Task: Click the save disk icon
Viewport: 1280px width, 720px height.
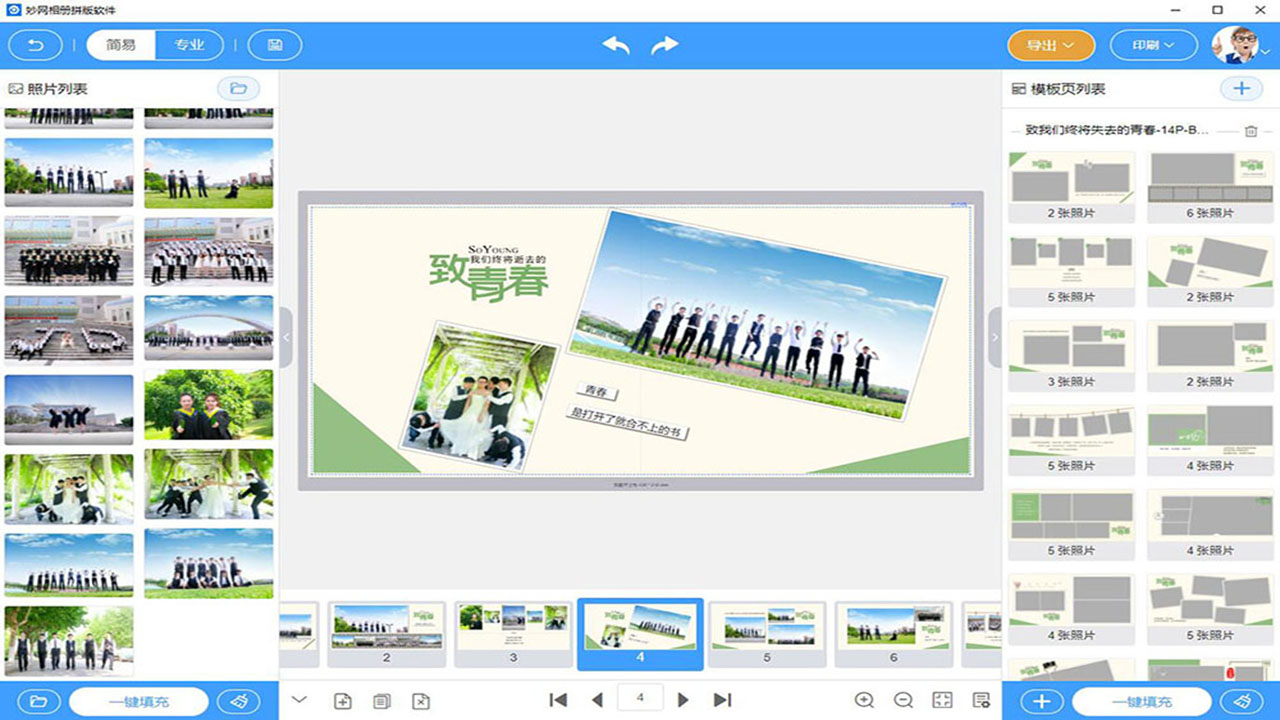Action: pos(274,45)
